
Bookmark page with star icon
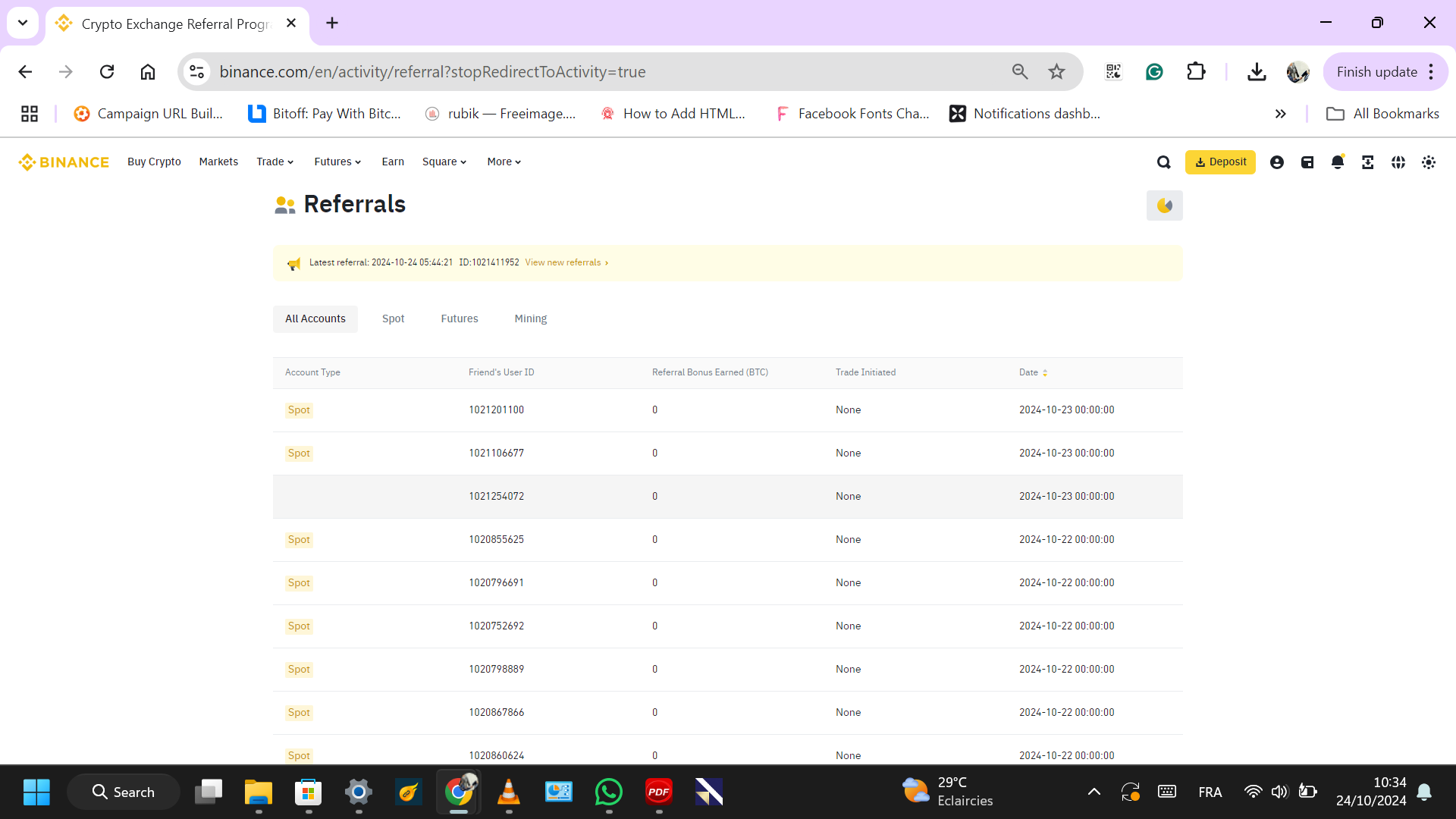tap(1056, 72)
